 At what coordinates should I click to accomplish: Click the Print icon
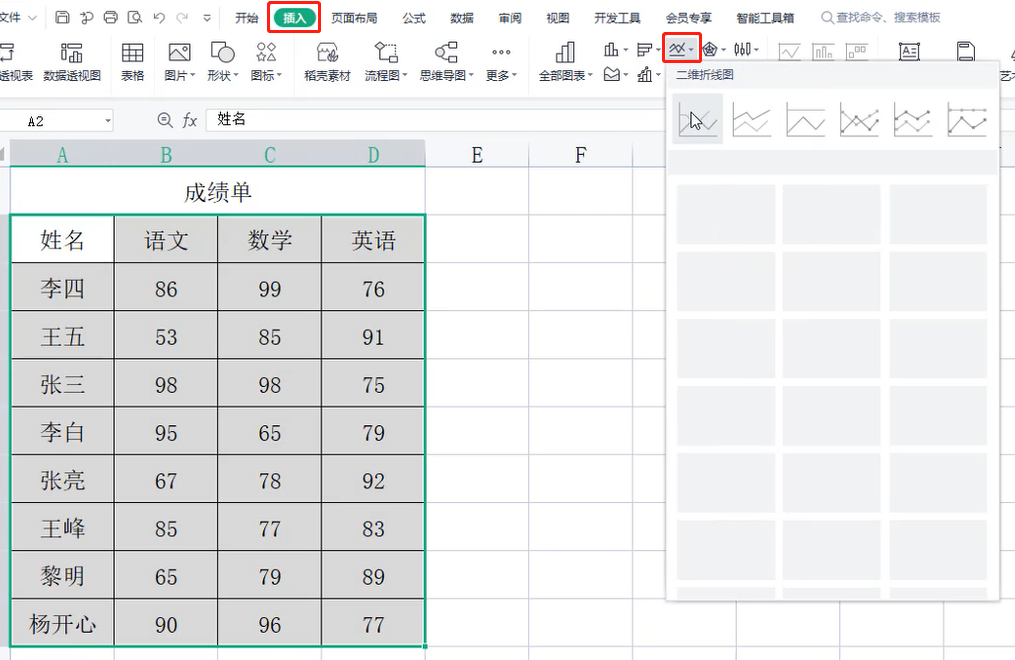coord(110,17)
